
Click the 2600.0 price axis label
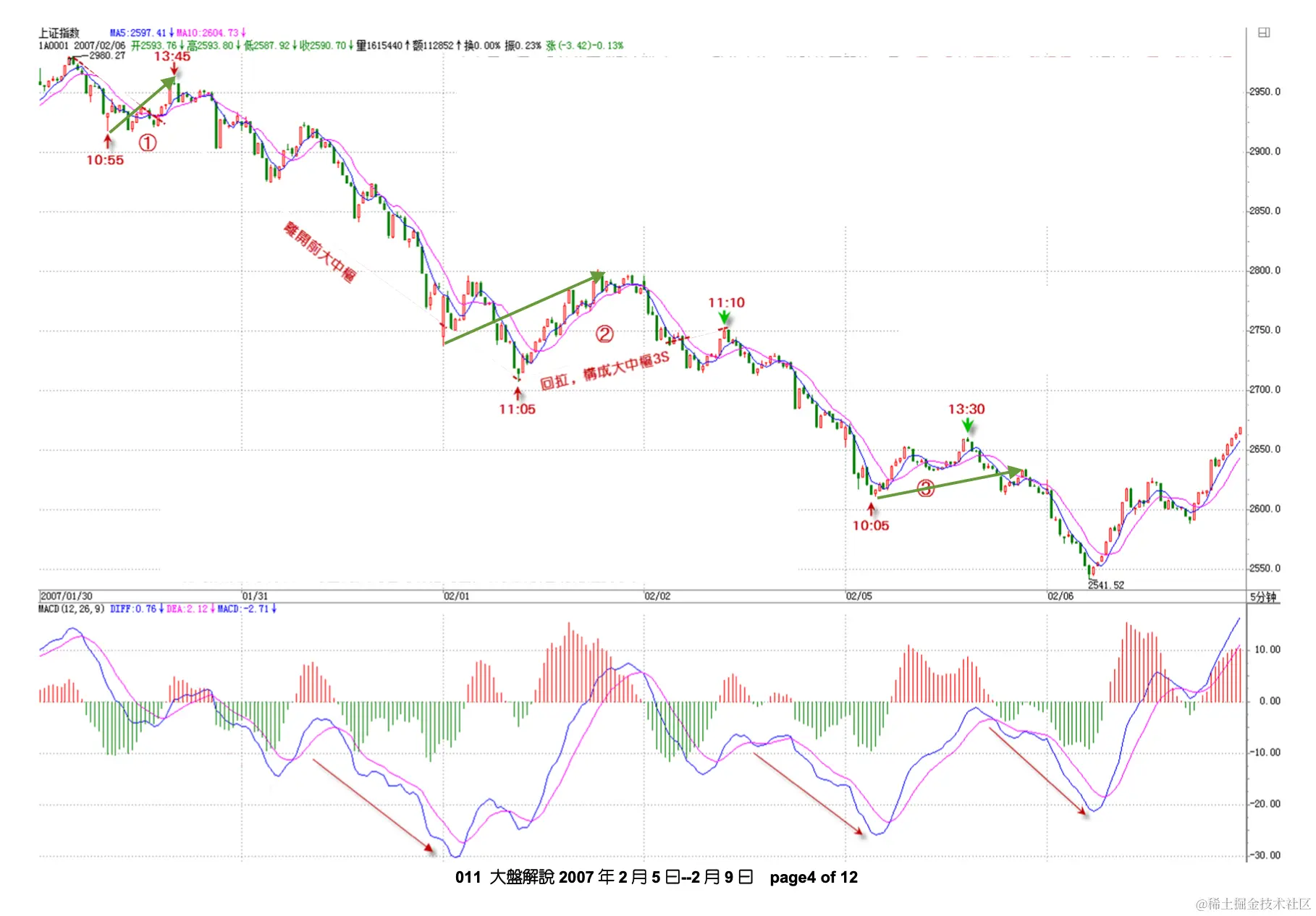point(1265,509)
